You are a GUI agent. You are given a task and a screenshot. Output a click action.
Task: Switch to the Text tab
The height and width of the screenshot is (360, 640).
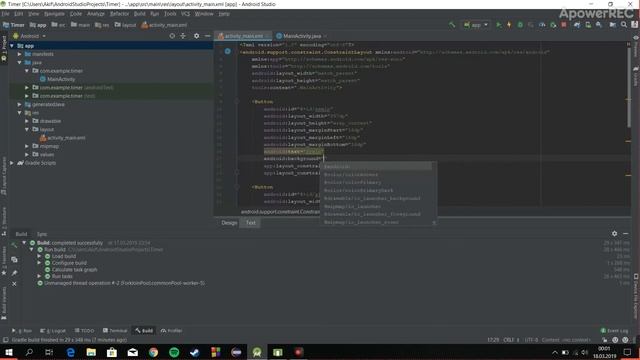251,223
